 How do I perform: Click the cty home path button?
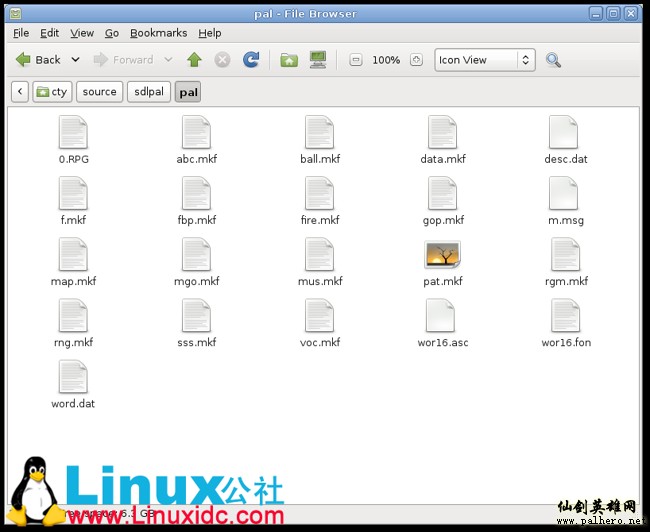52,92
